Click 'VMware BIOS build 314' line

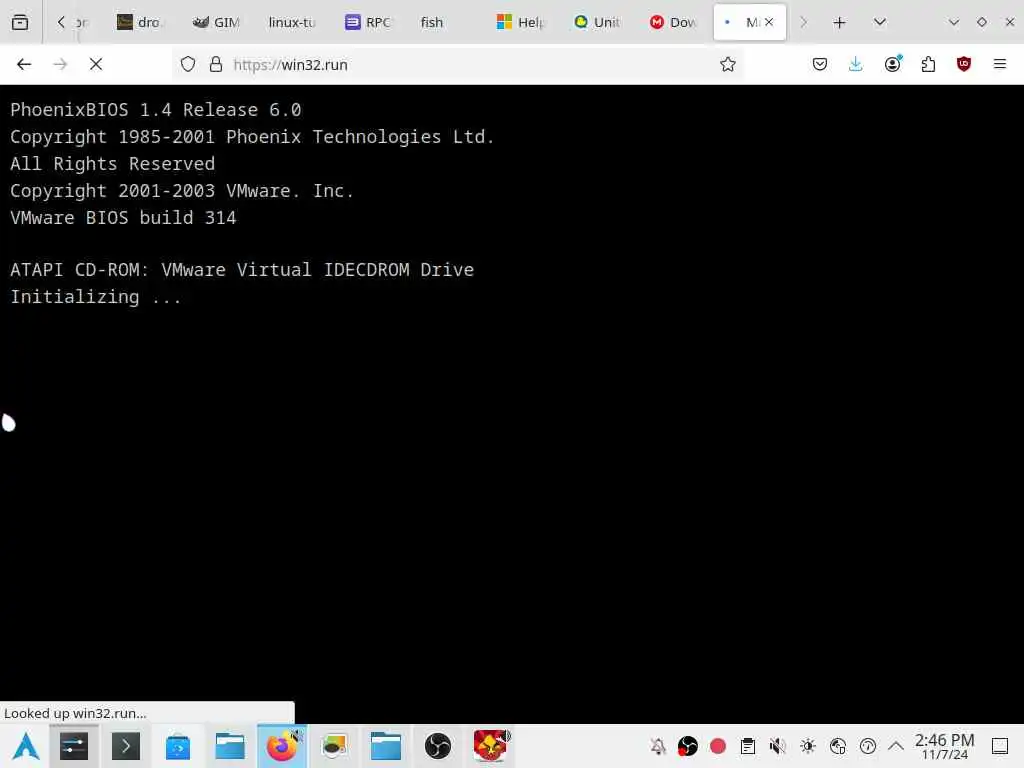123,217
